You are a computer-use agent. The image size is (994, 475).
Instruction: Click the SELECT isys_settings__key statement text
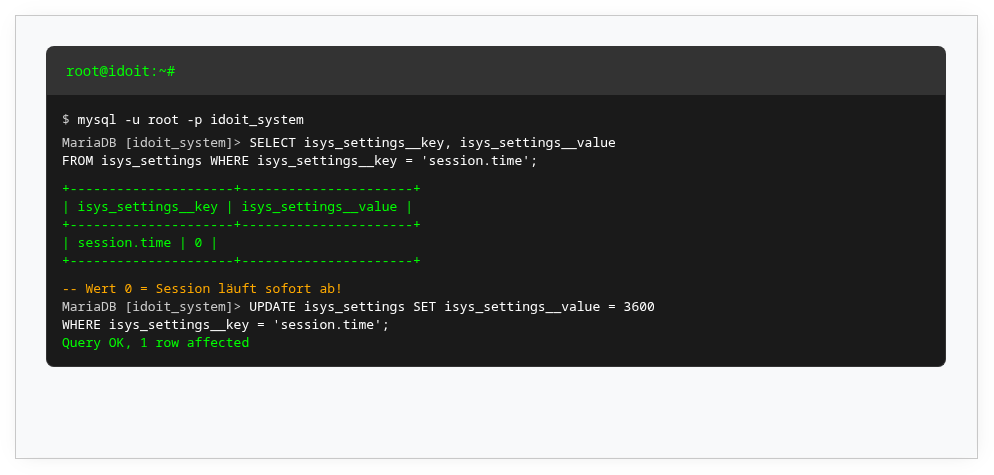coord(432,143)
